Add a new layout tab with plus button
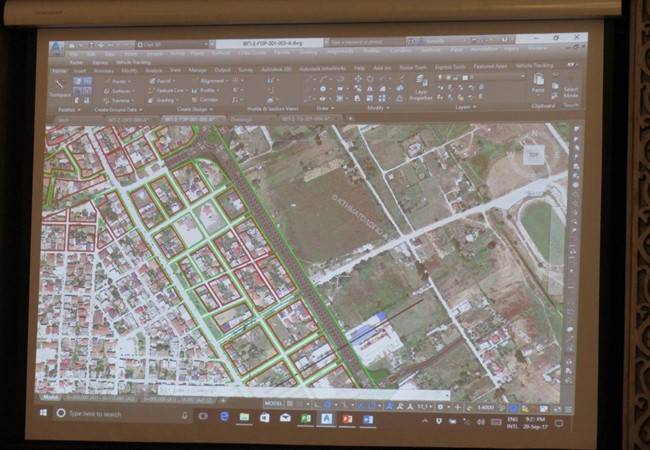This screenshot has height=450, width=650. (223, 400)
